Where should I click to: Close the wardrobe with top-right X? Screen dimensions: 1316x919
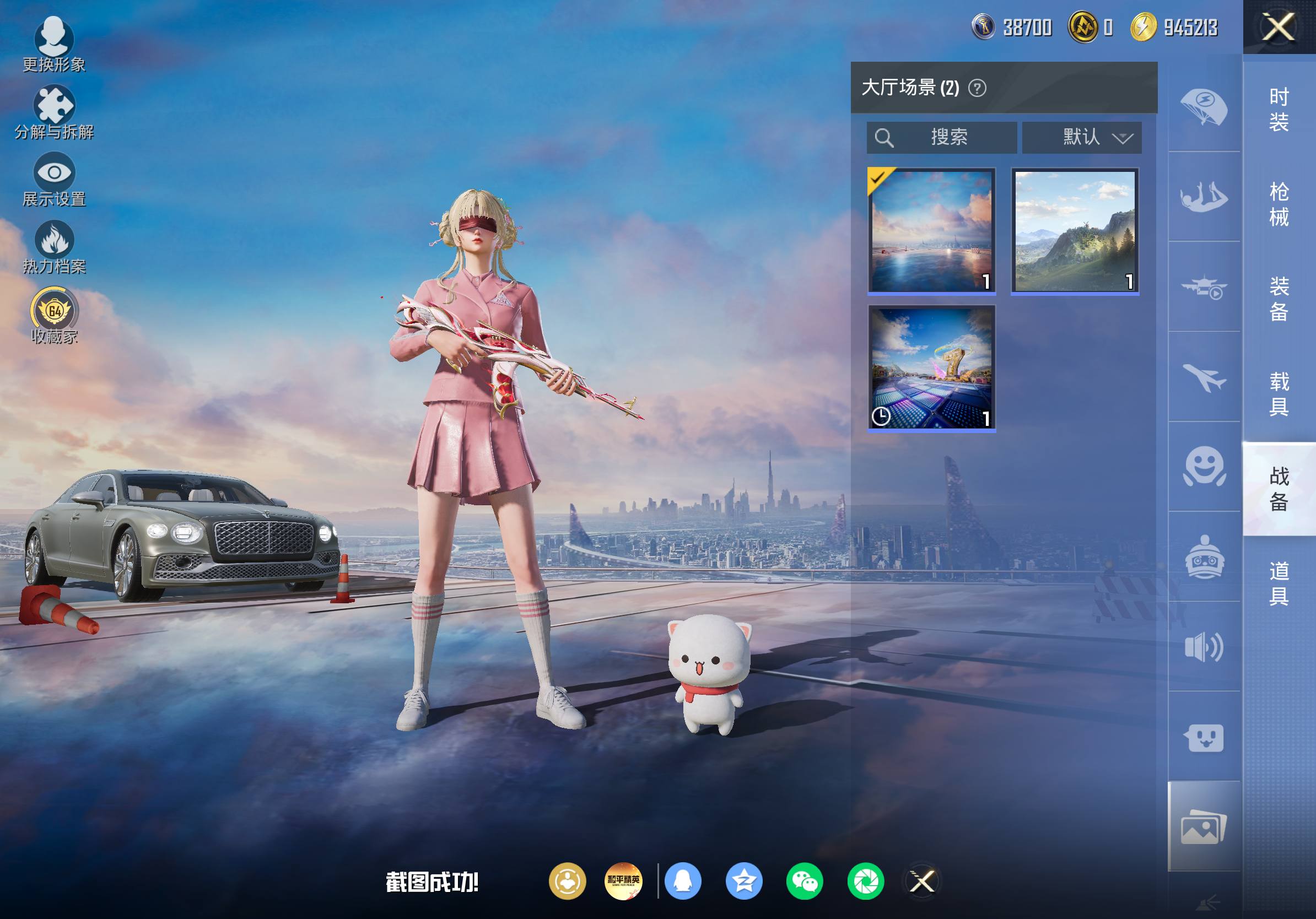1279,27
